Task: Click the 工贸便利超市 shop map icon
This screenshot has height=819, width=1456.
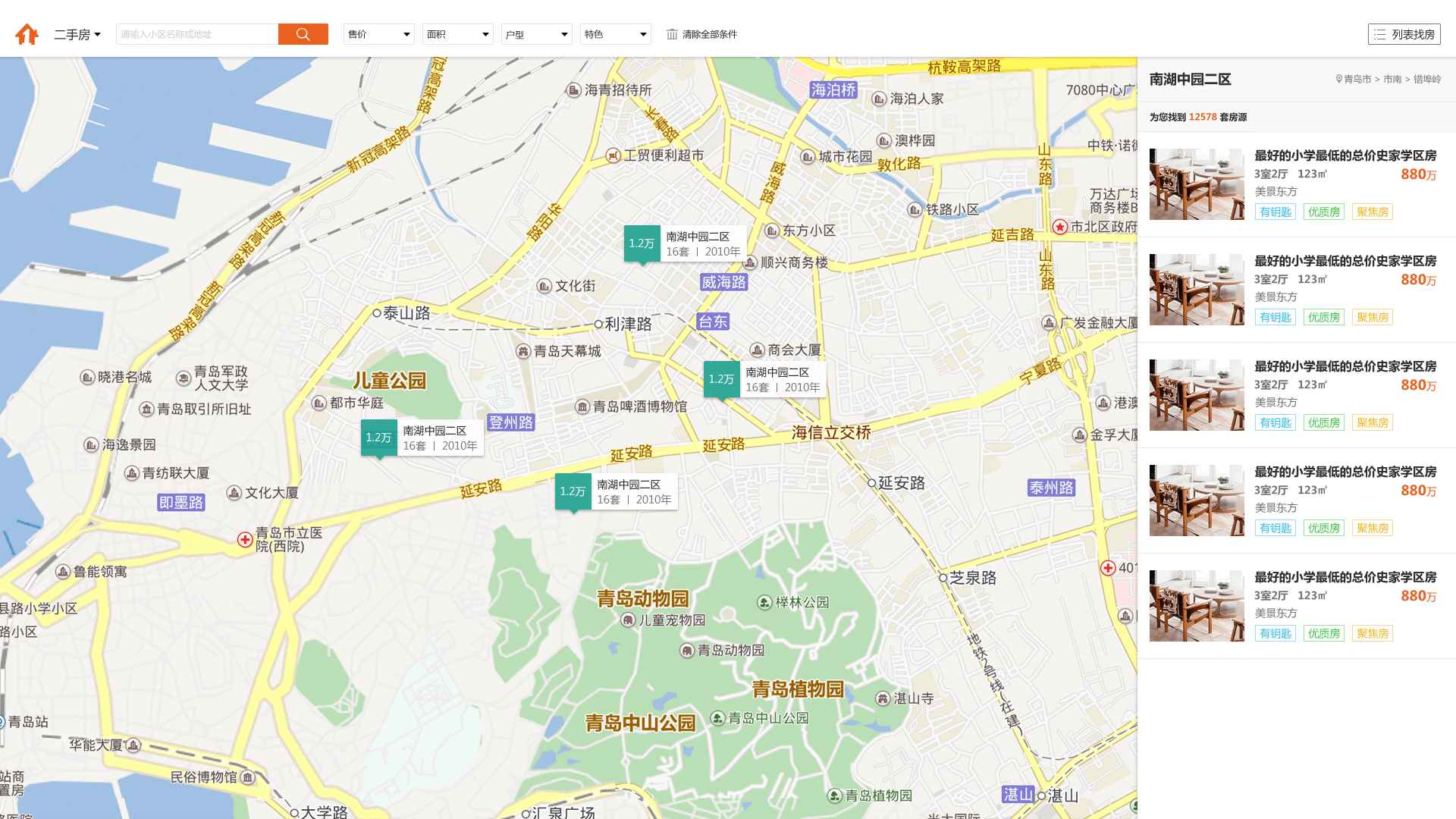Action: click(x=613, y=155)
